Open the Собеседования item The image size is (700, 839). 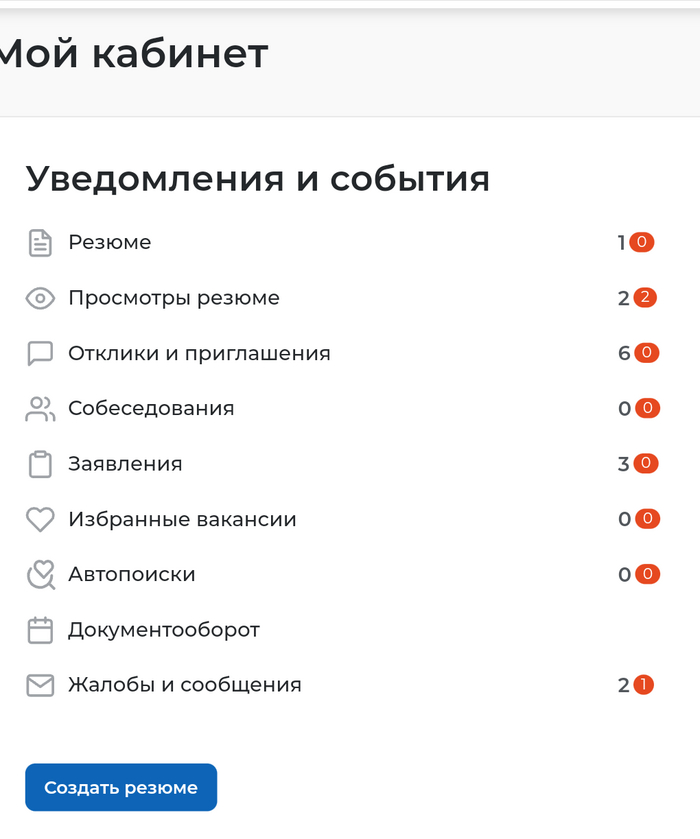click(x=151, y=408)
